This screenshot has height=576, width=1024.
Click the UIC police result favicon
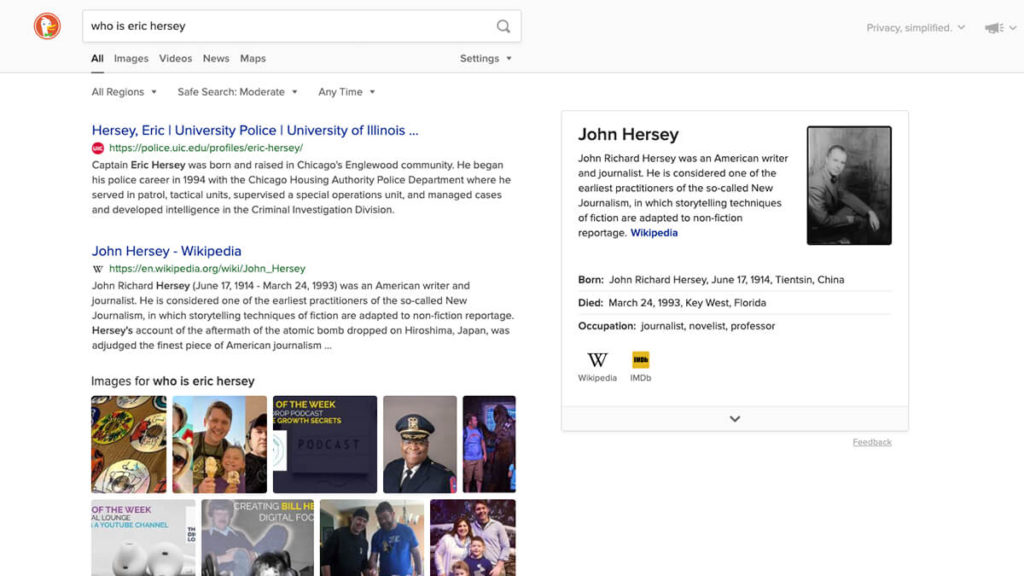point(98,148)
